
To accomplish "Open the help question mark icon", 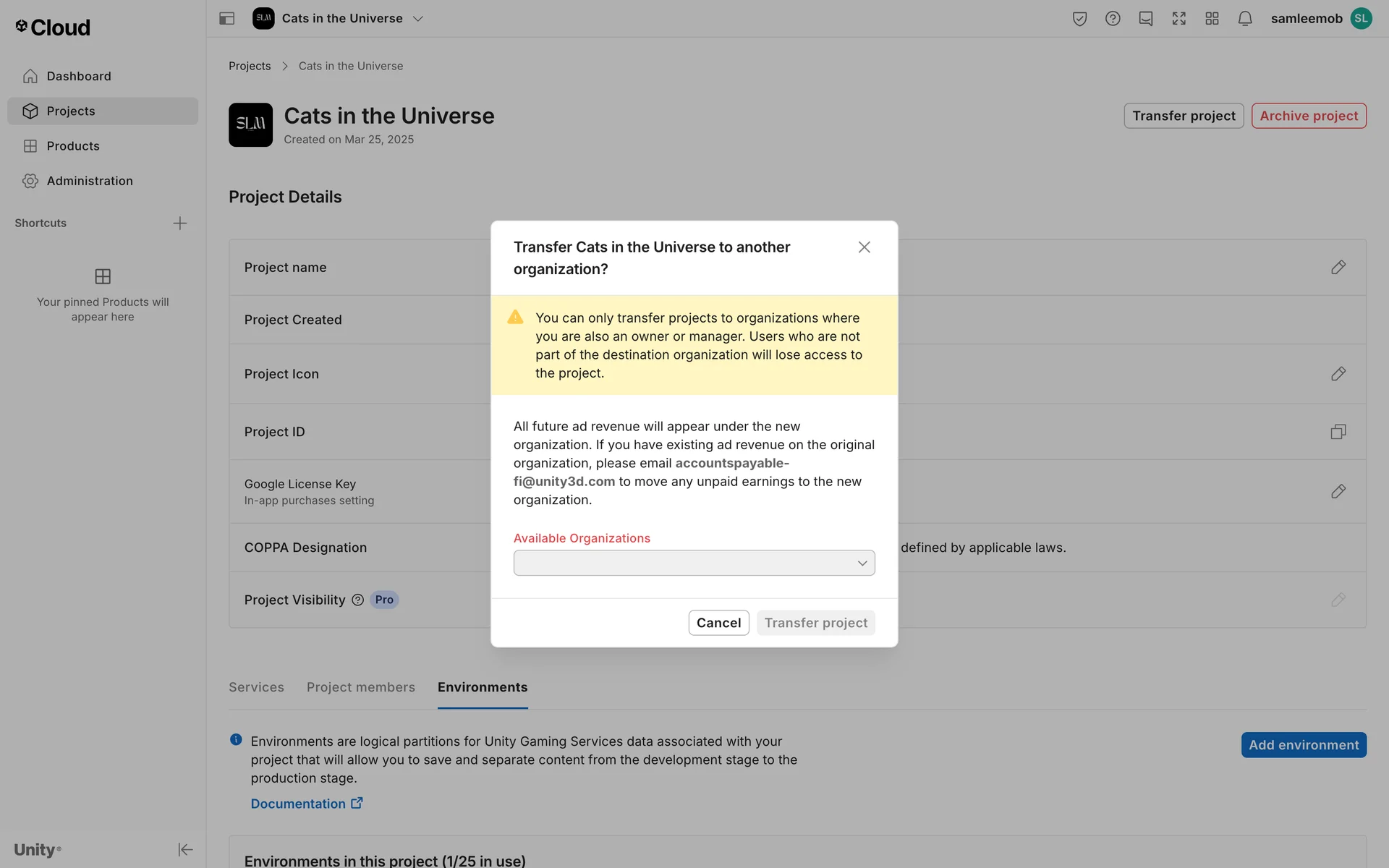I will (x=1113, y=19).
